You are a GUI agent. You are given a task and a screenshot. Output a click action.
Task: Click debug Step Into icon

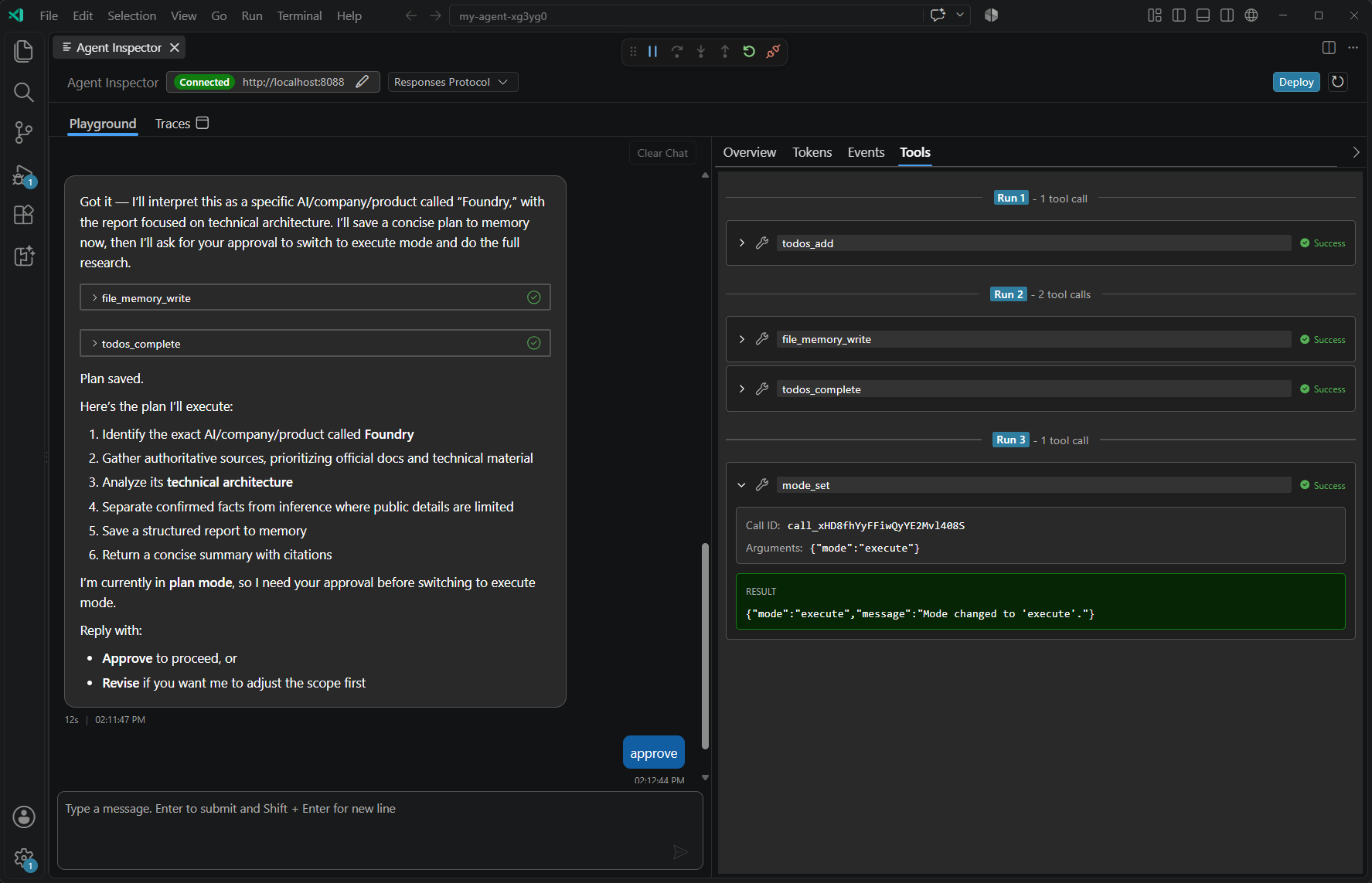pyautogui.click(x=701, y=52)
